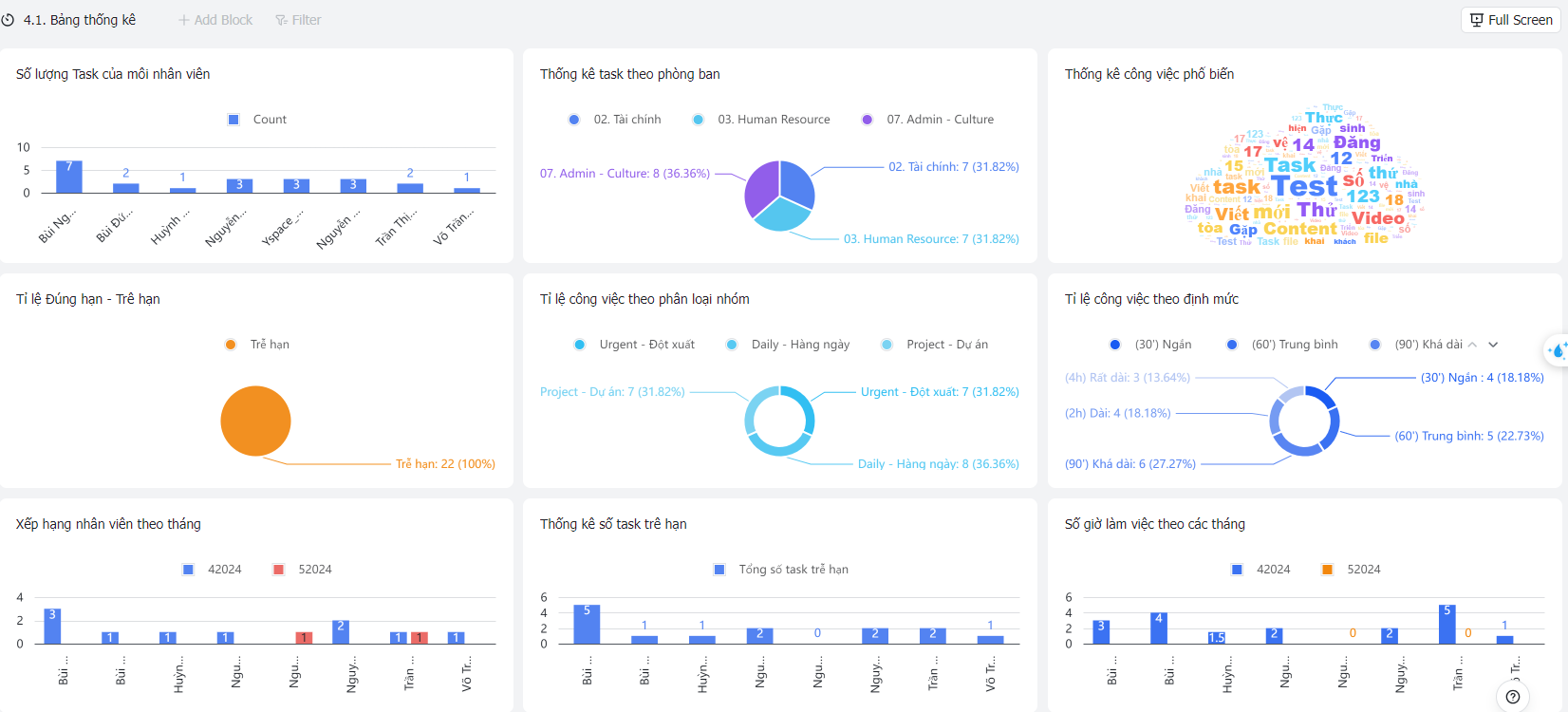Toggle 07. Admin - Culture legend item

(x=928, y=120)
